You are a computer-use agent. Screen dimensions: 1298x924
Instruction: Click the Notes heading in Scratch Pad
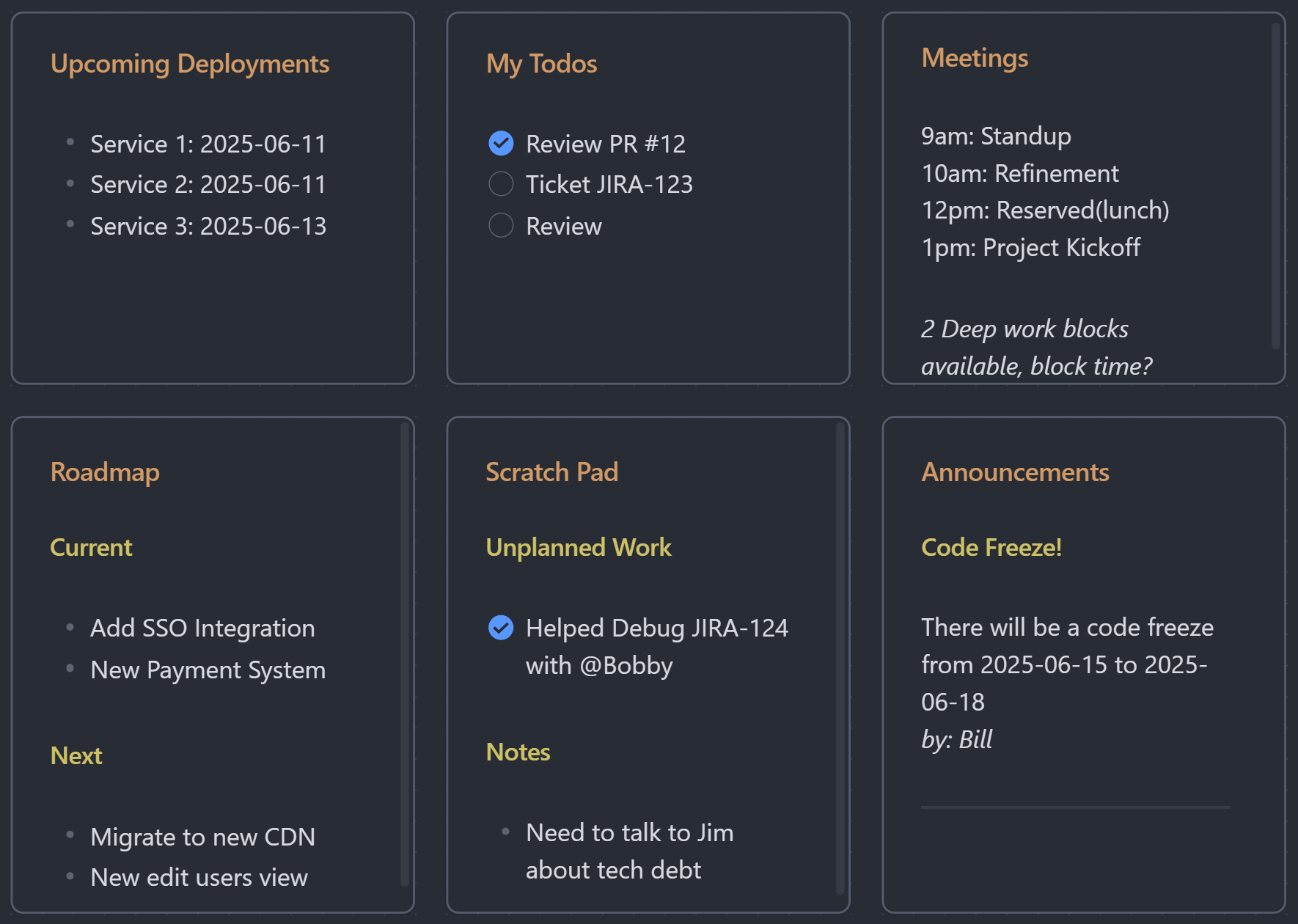(517, 752)
